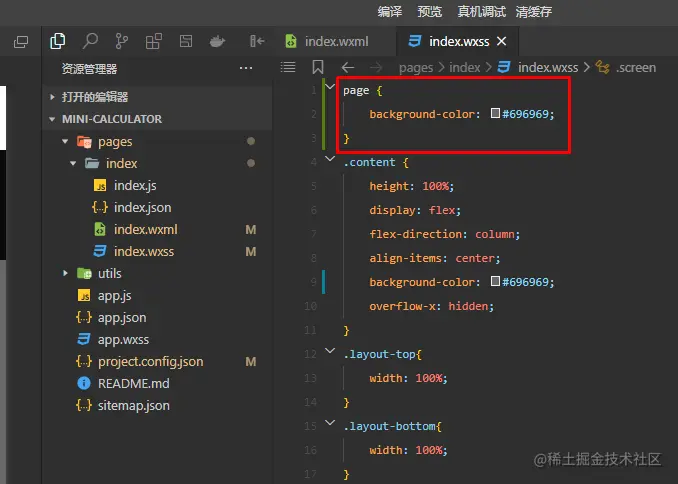This screenshot has width=678, height=484.
Task: Go back with the left arrow
Action: tap(348, 67)
